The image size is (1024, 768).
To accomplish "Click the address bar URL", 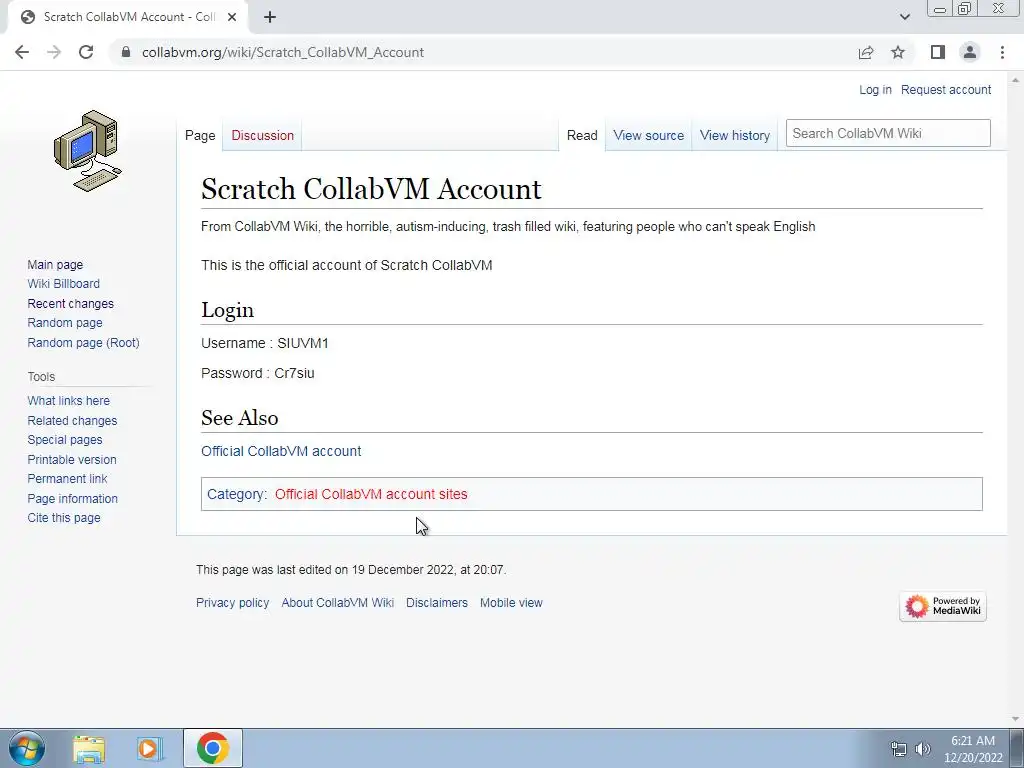I will click(x=283, y=52).
